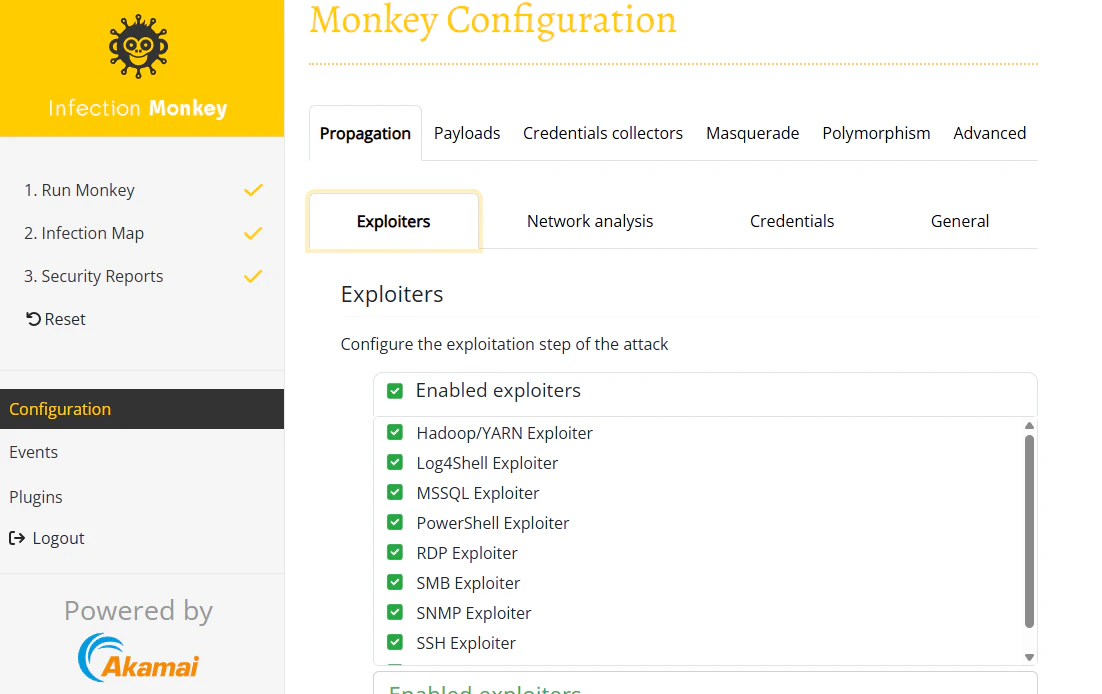Click the Monkey Configuration page title

493,20
